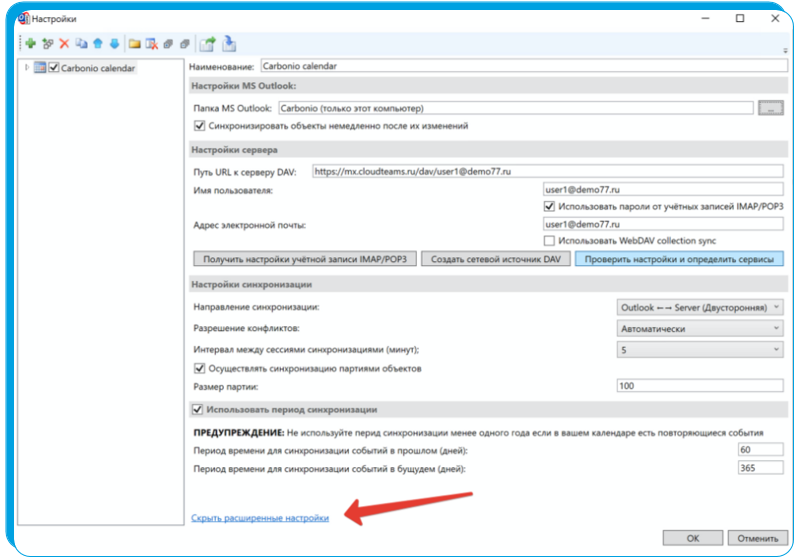This screenshot has width=796, height=559.
Task: Toggle 'Синхронизировать объекты немедленно' checkbox
Action: pyautogui.click(x=200, y=125)
